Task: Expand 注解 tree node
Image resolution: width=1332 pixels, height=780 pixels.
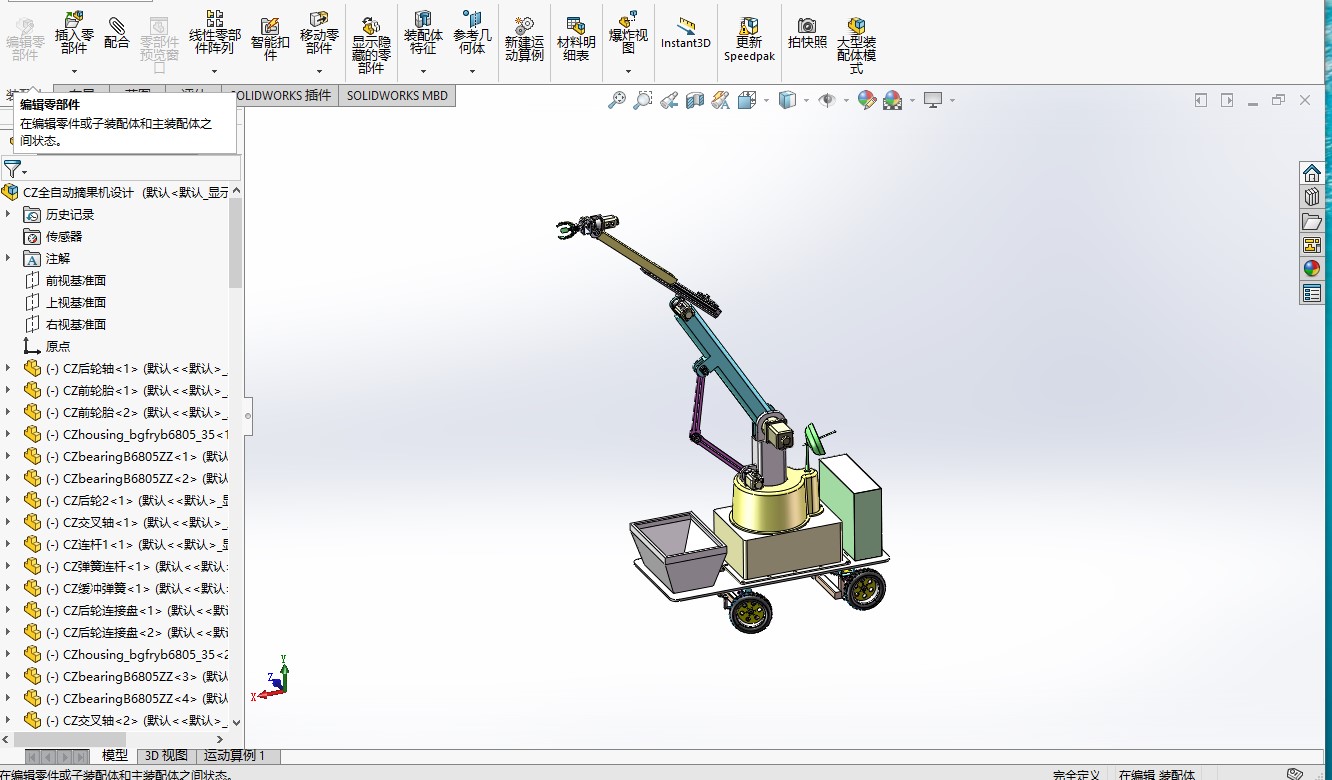Action: click(x=9, y=258)
